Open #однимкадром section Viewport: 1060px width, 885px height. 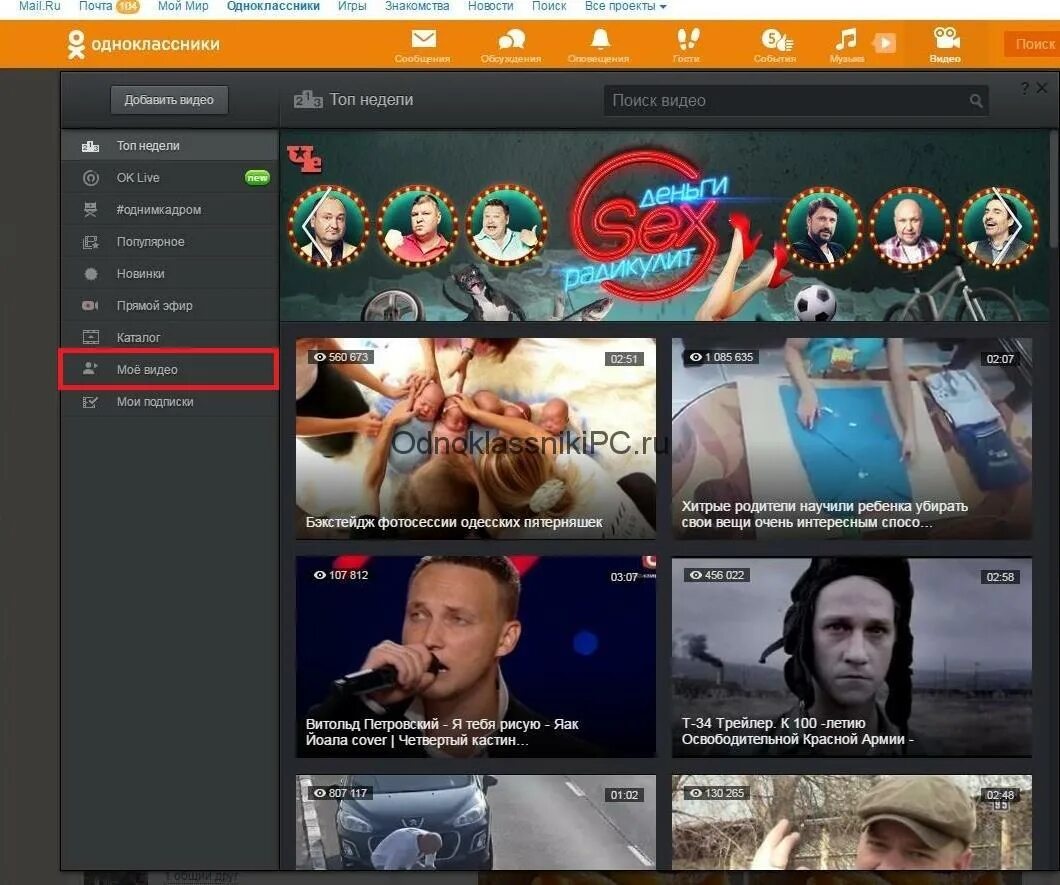(x=170, y=210)
